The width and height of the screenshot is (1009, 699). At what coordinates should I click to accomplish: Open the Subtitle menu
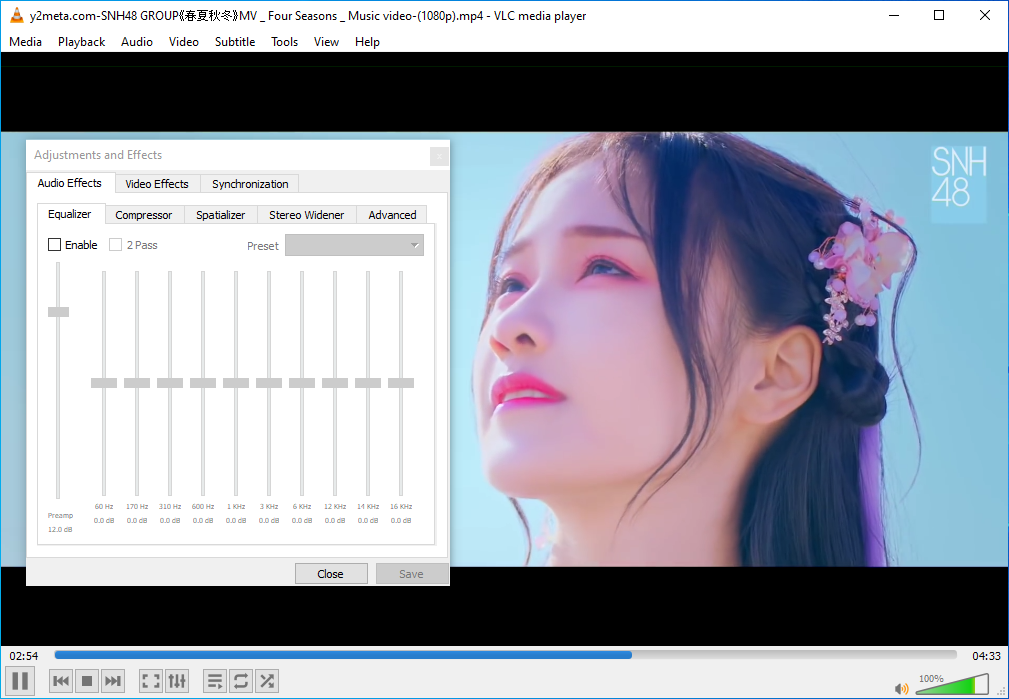[x=235, y=42]
